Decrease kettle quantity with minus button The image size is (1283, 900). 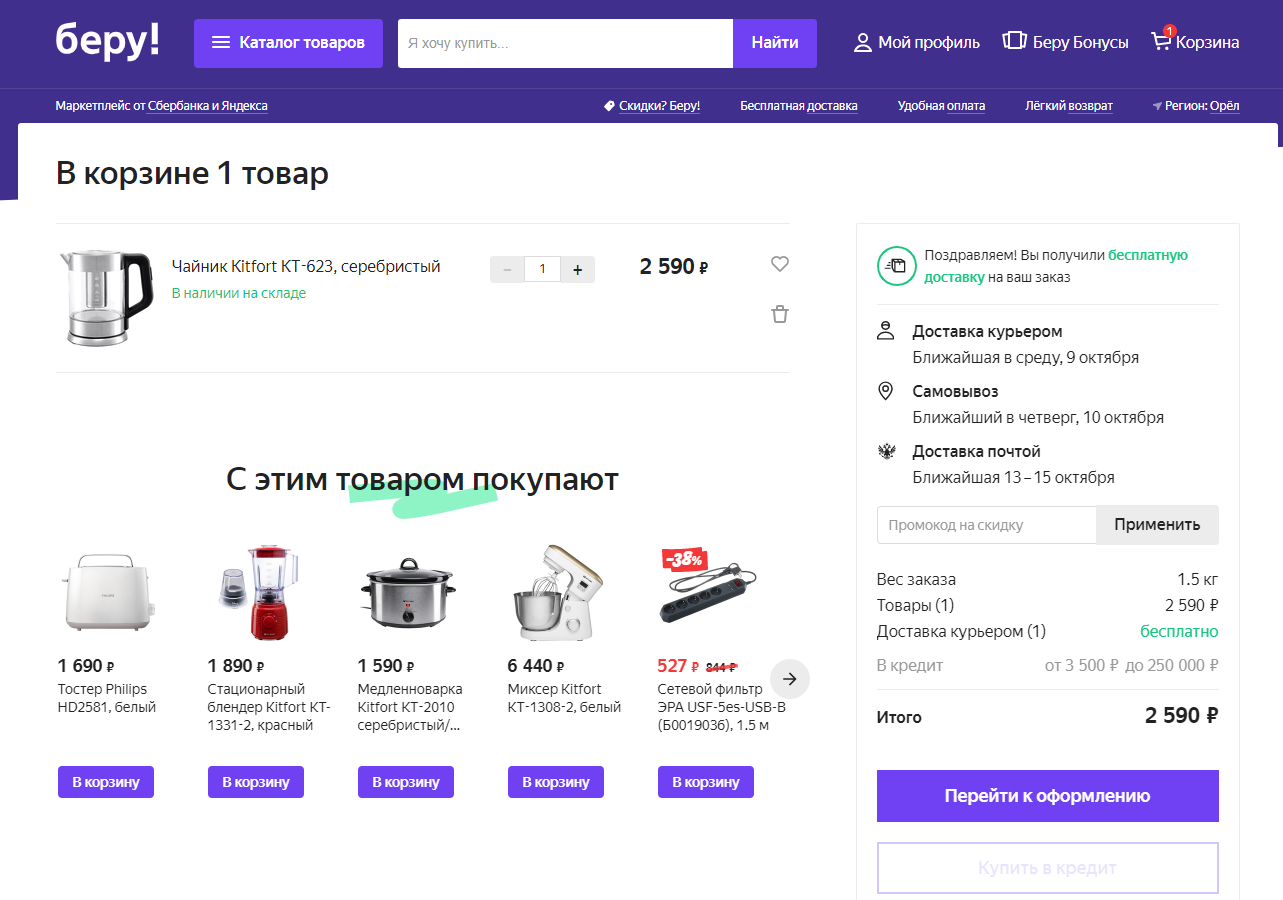pyautogui.click(x=507, y=269)
